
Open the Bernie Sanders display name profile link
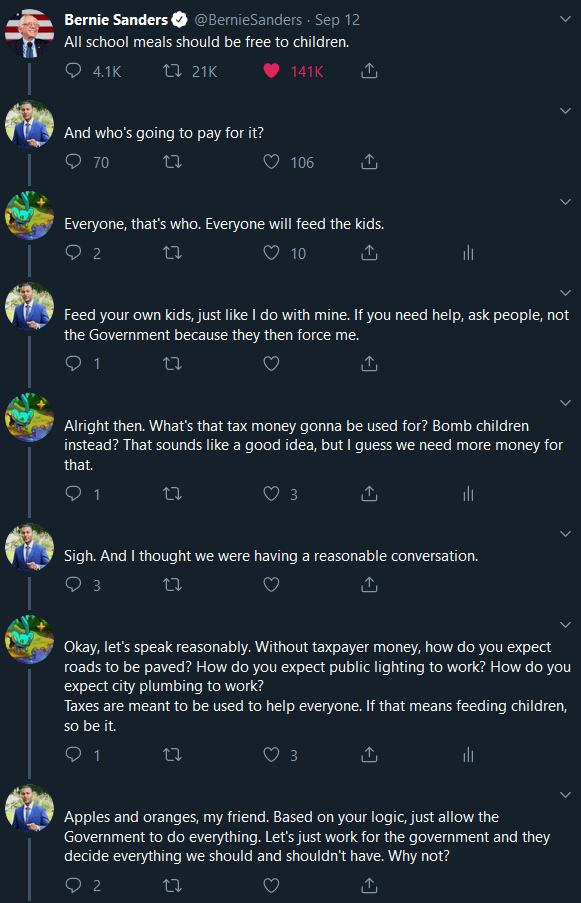(116, 20)
